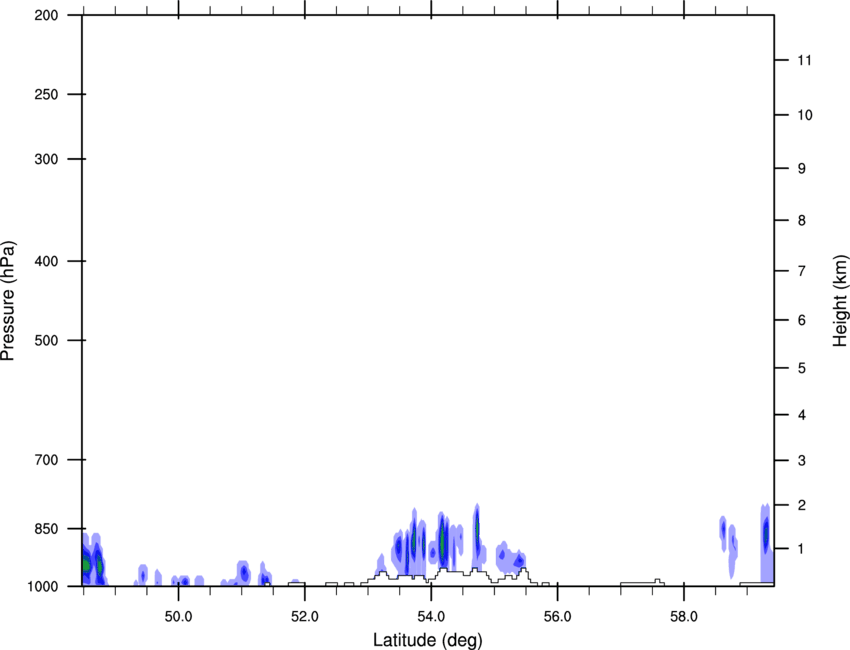The height and width of the screenshot is (650, 850).
Task: Pick the 1 km height label
Action: [801, 549]
